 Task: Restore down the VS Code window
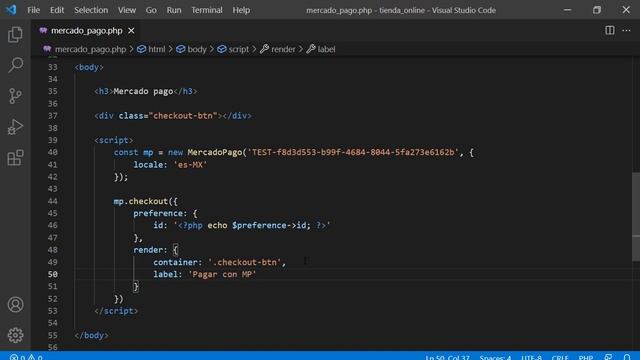click(x=597, y=10)
